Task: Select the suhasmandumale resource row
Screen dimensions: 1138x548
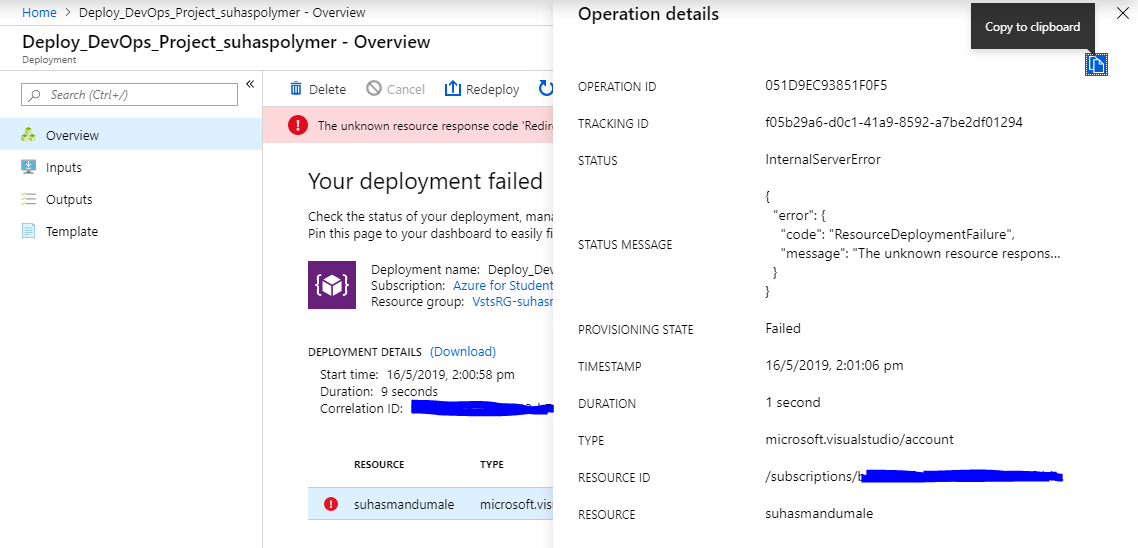Action: (x=404, y=504)
